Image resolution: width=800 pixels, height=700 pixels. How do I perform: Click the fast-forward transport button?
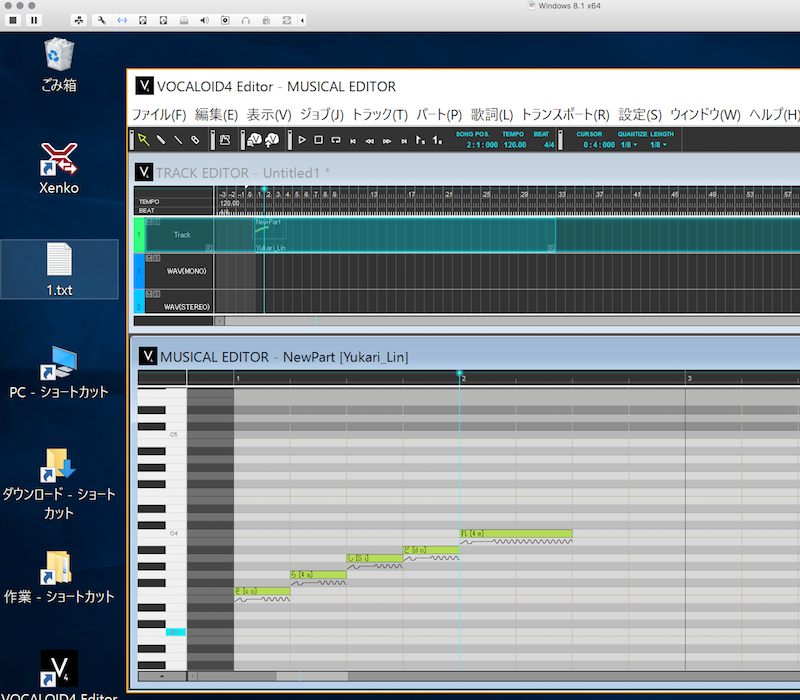coord(387,141)
